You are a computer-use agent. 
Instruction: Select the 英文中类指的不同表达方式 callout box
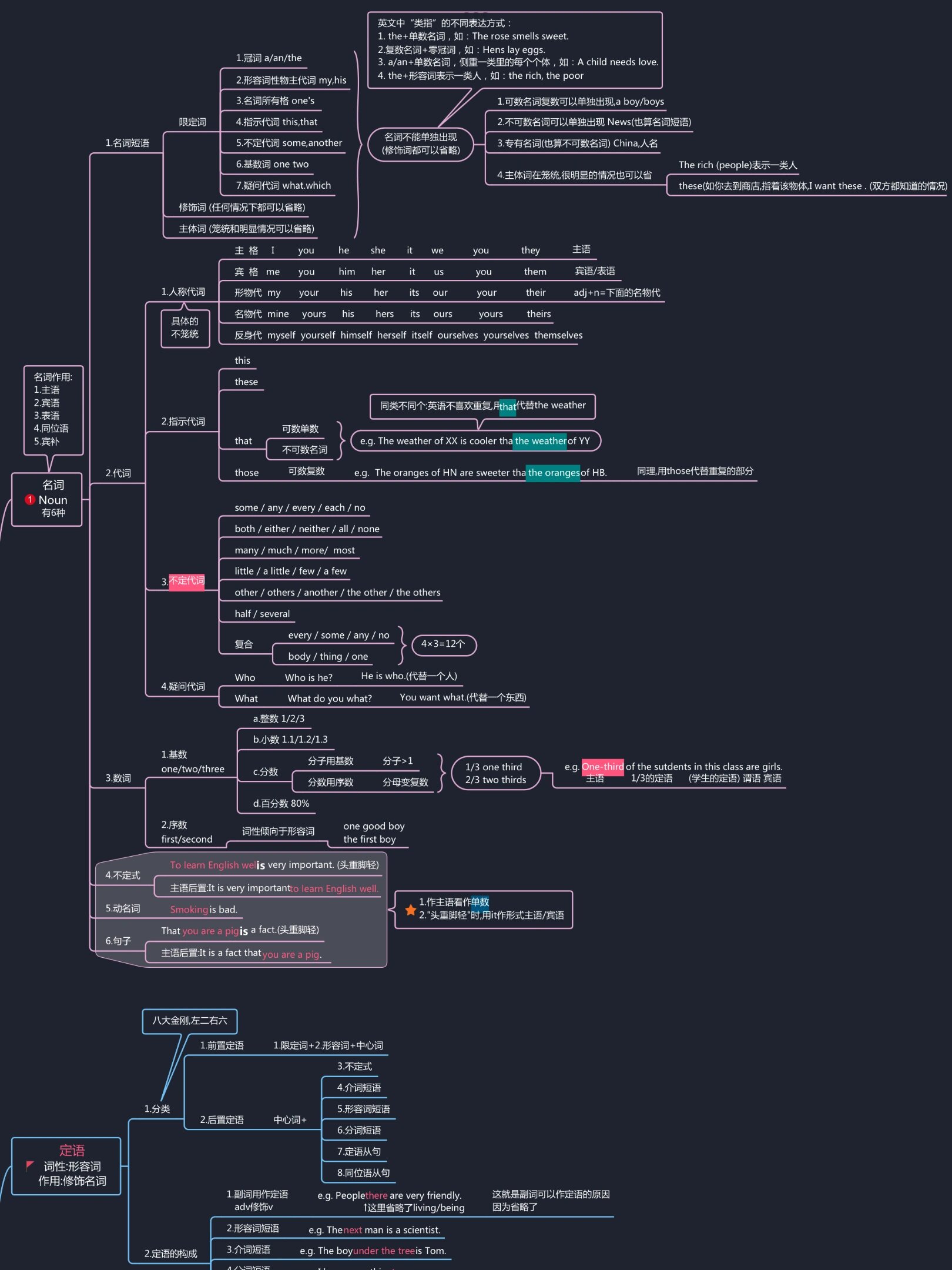[515, 50]
